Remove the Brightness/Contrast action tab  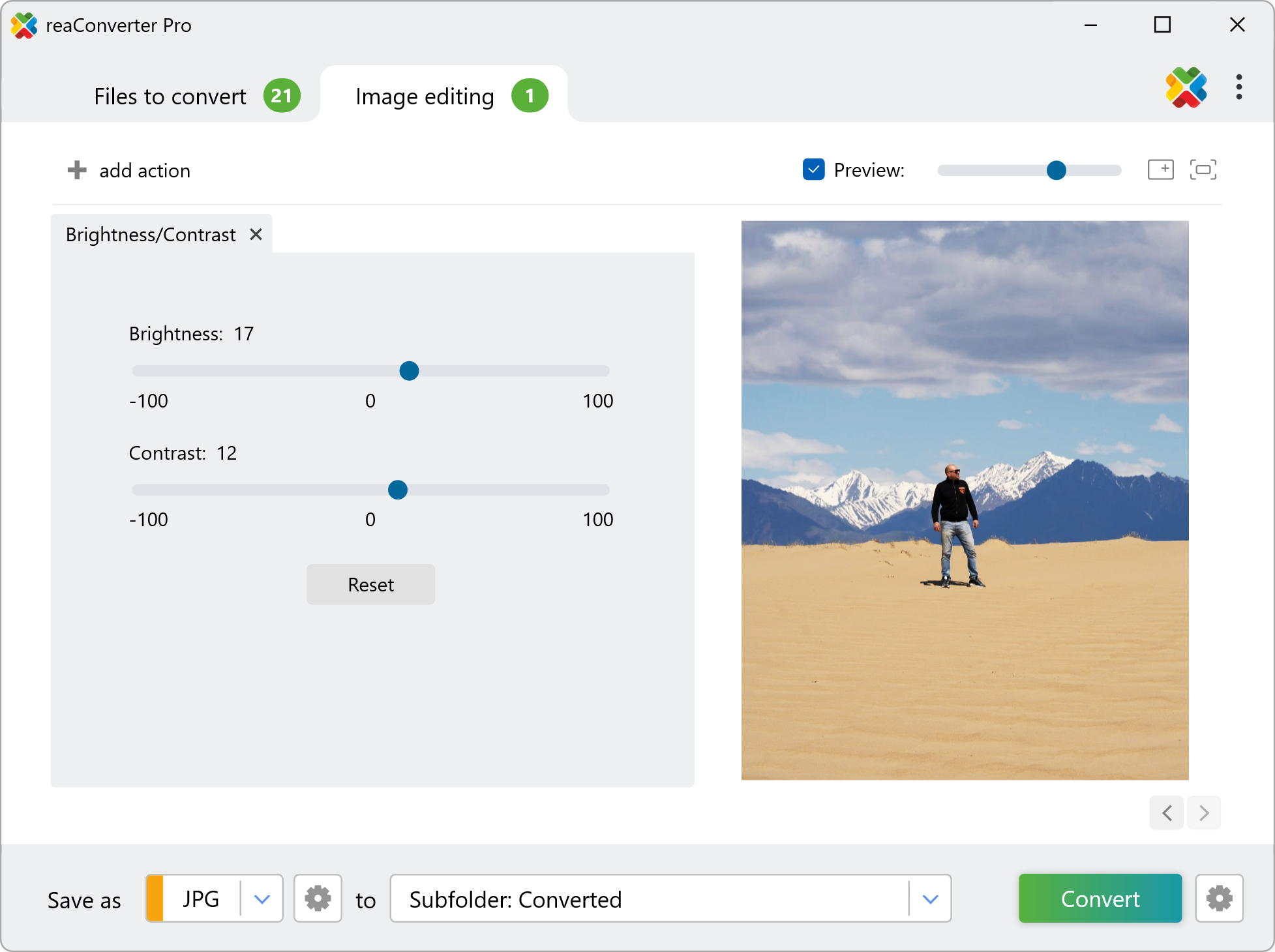[256, 234]
